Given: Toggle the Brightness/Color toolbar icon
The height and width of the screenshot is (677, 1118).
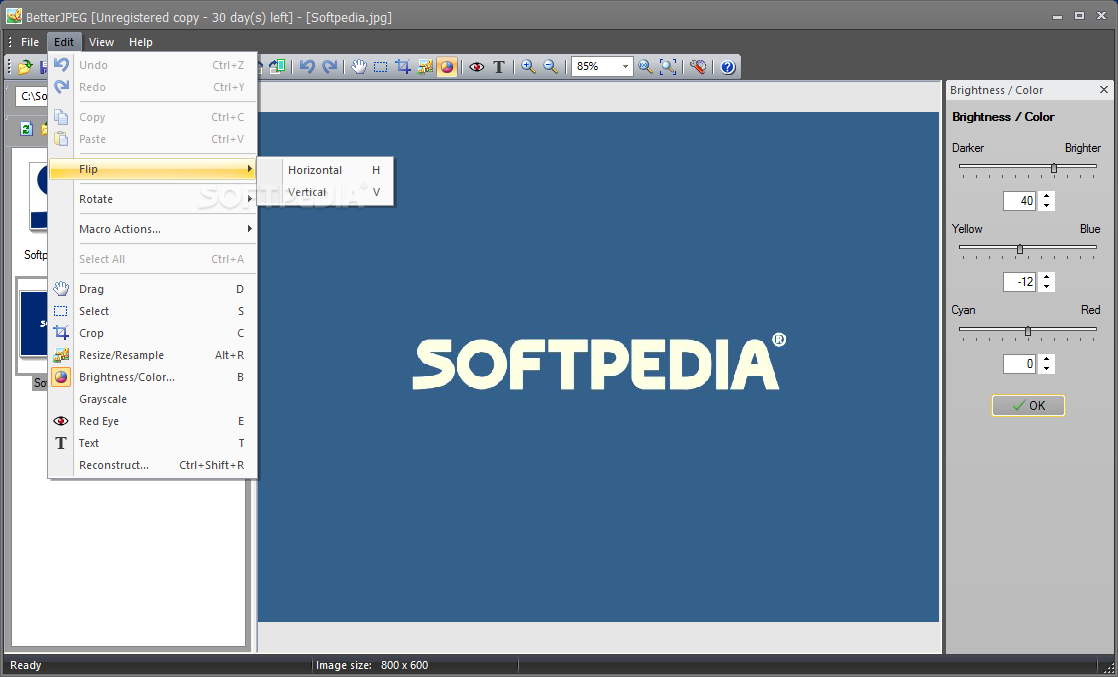Looking at the screenshot, I should [447, 67].
